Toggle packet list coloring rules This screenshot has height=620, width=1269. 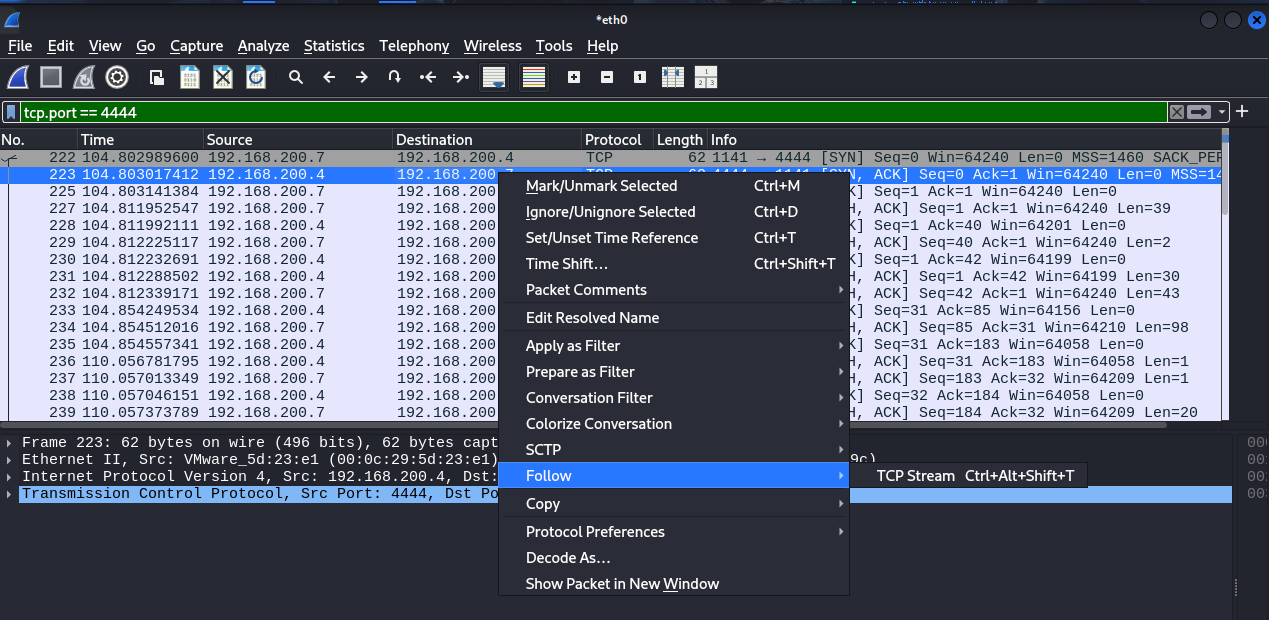click(x=534, y=77)
